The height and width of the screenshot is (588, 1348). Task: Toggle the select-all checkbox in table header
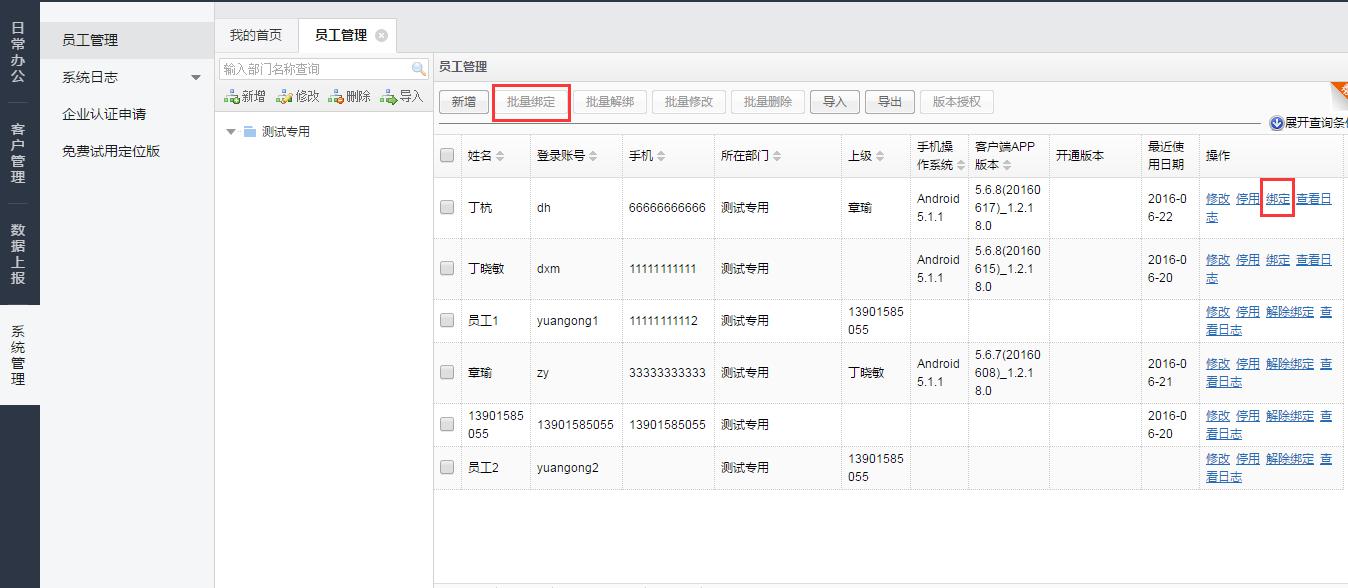tap(447, 156)
